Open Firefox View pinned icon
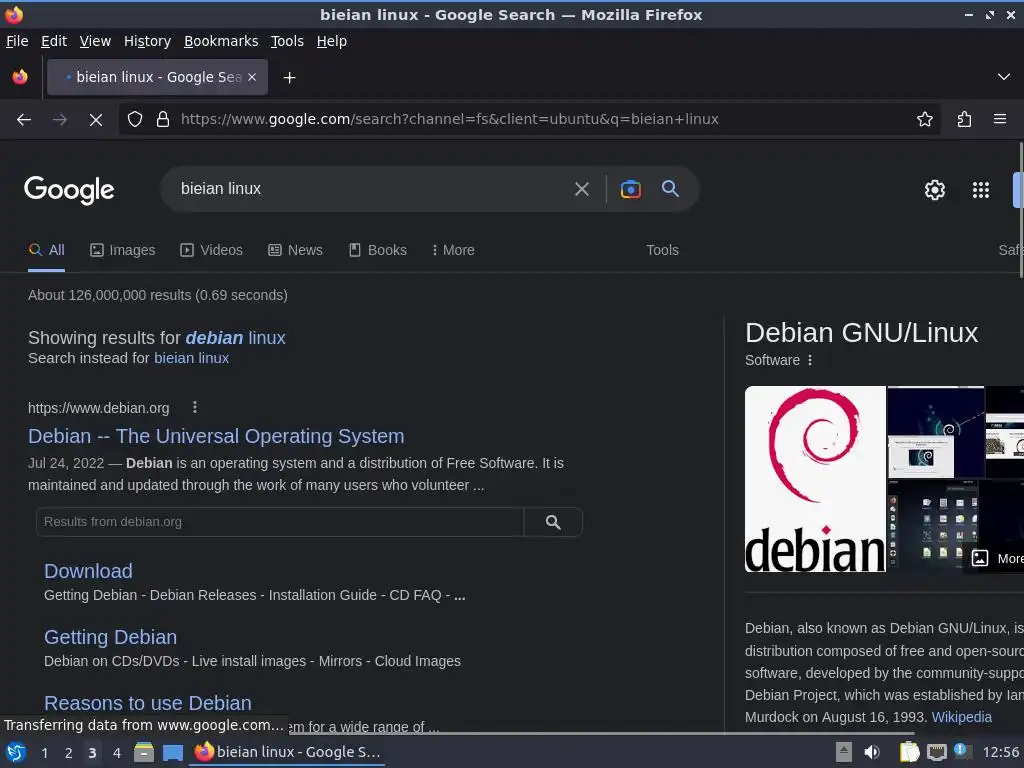The image size is (1024, 768). click(20, 77)
